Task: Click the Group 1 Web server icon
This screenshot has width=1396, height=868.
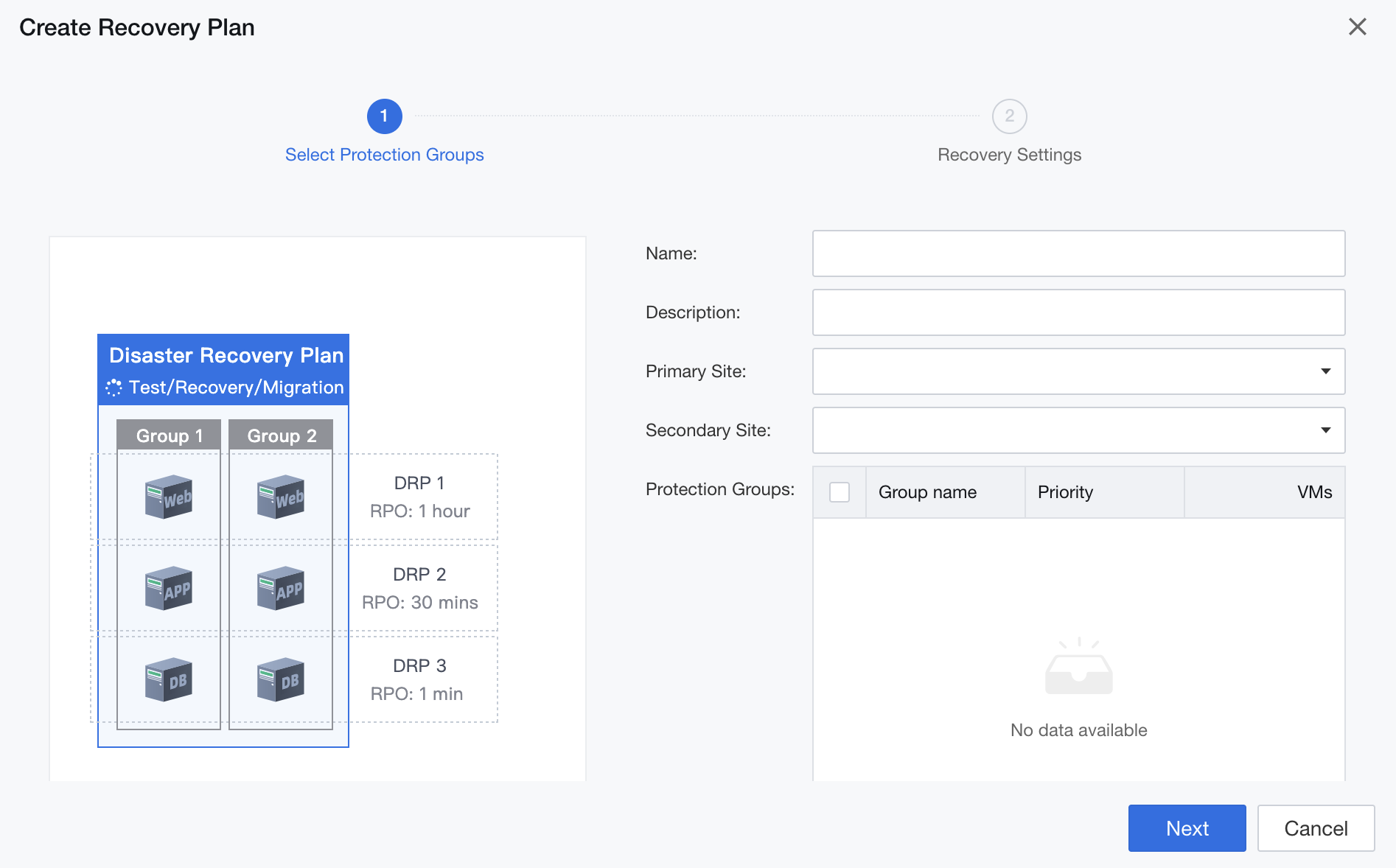Action: click(168, 497)
